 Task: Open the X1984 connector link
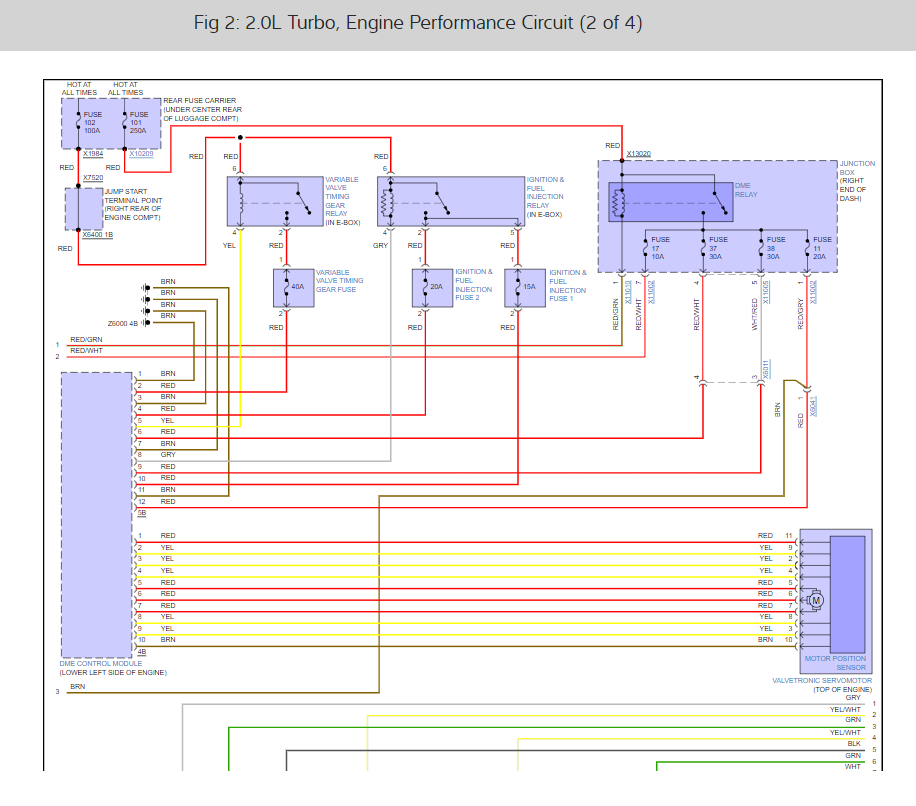point(93,154)
